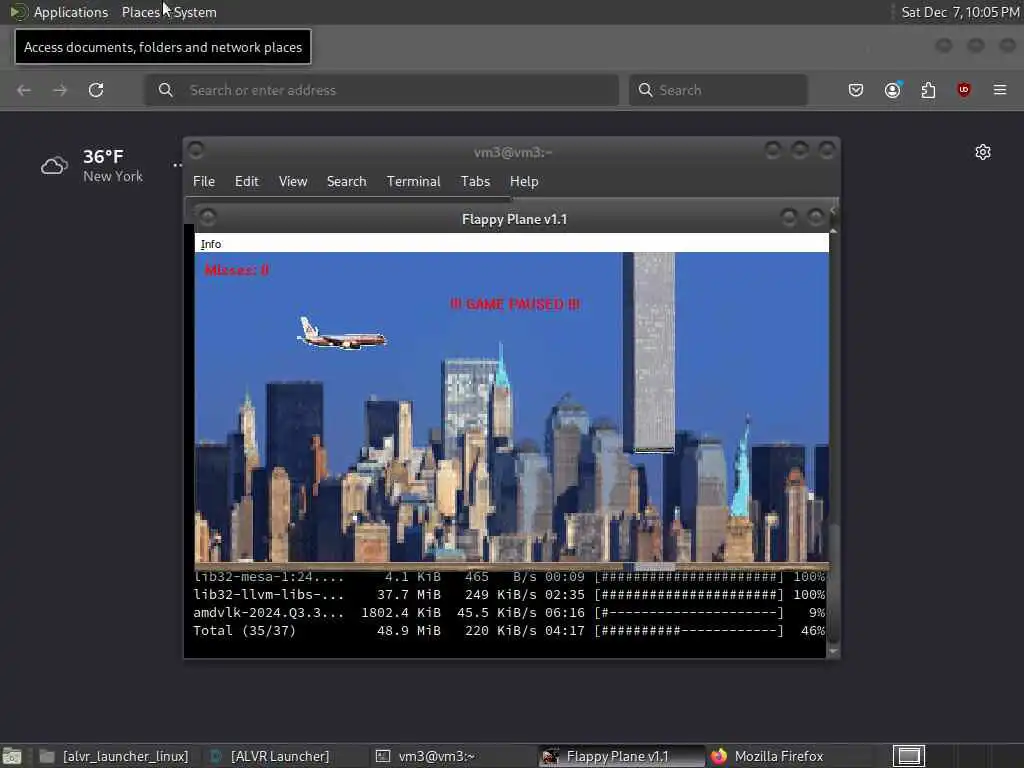Click the amdvlk-2024.Q3.3 download line
Screen dimensions: 1024x768
pos(509,613)
